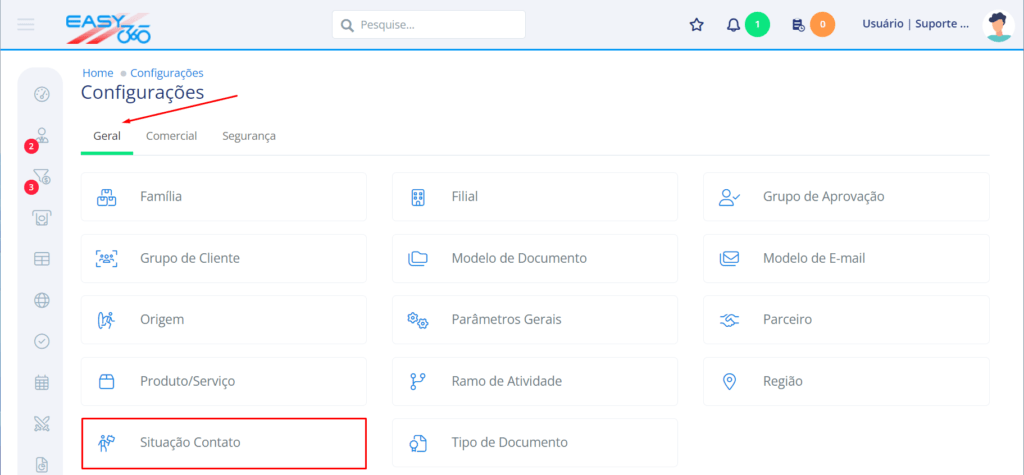Switch to the Comercial tab
The image size is (1024, 475).
click(172, 136)
